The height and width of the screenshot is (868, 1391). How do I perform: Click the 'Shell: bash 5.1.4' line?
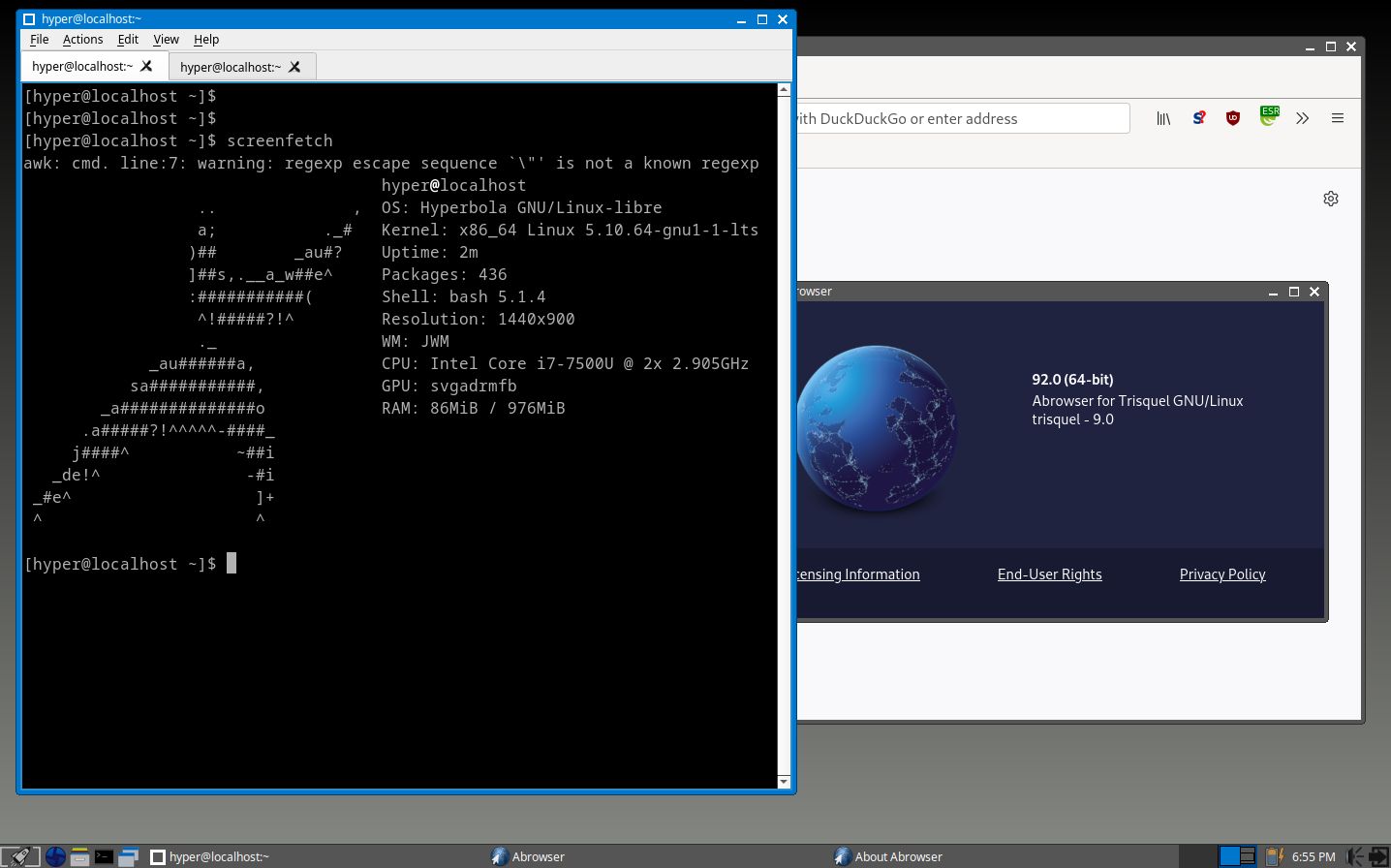pyautogui.click(x=464, y=296)
